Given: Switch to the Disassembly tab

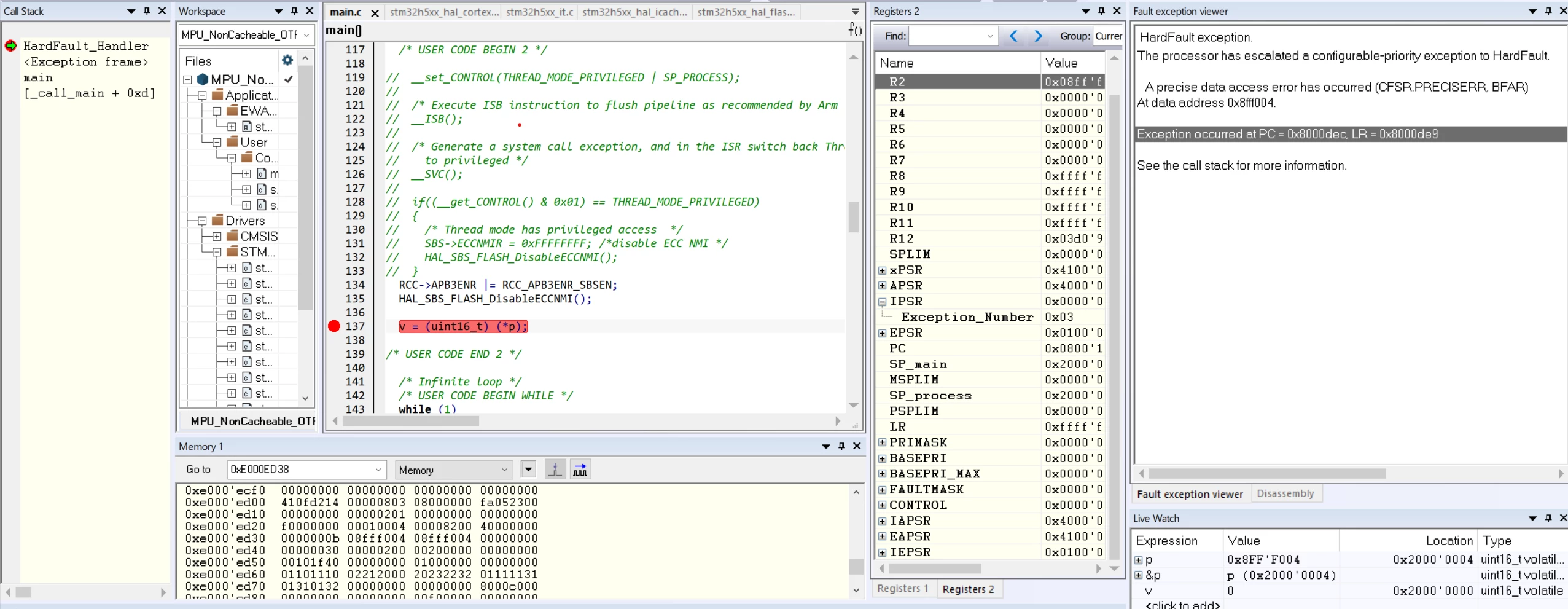Looking at the screenshot, I should (1285, 493).
